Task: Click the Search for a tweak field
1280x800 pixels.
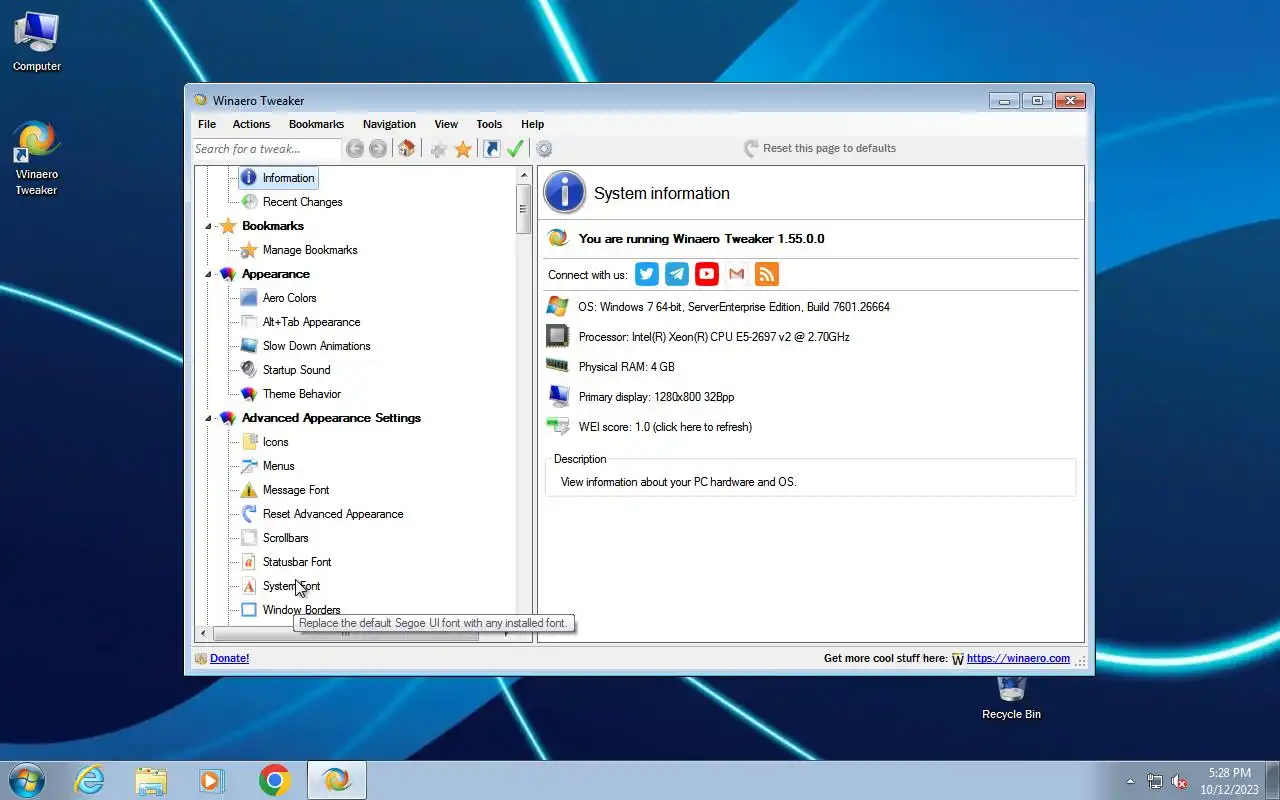Action: pos(266,149)
